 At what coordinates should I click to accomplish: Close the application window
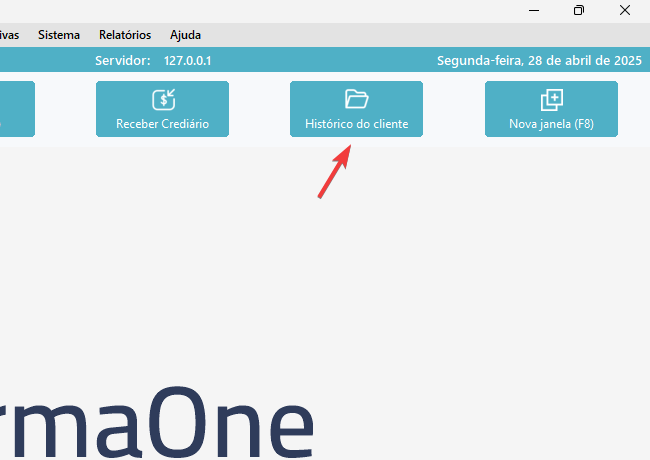[625, 10]
